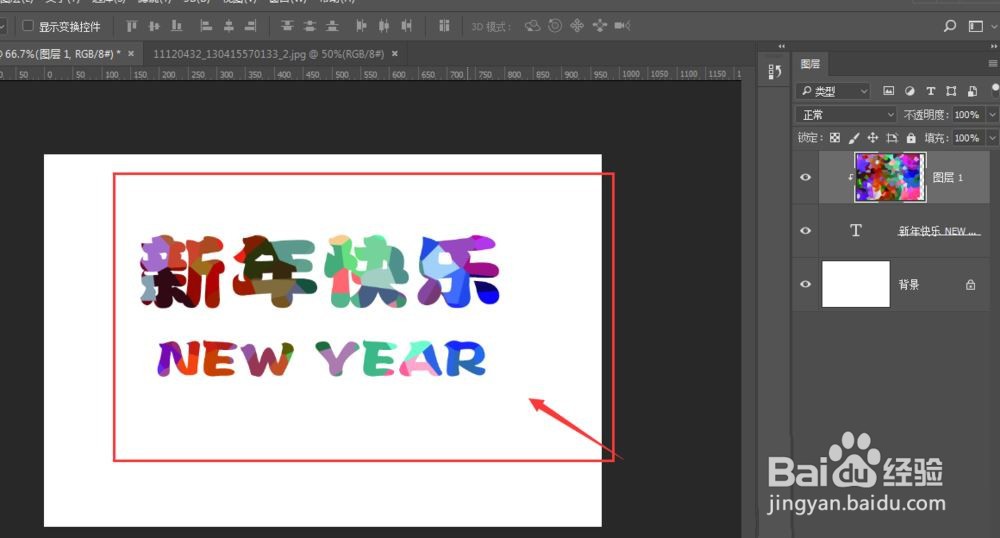The height and width of the screenshot is (538, 1000).
Task: Toggle the type layer filter icon
Action: coord(930,91)
